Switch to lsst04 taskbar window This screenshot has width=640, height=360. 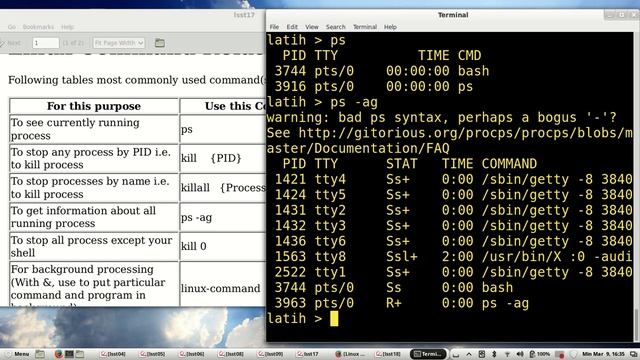[113, 354]
